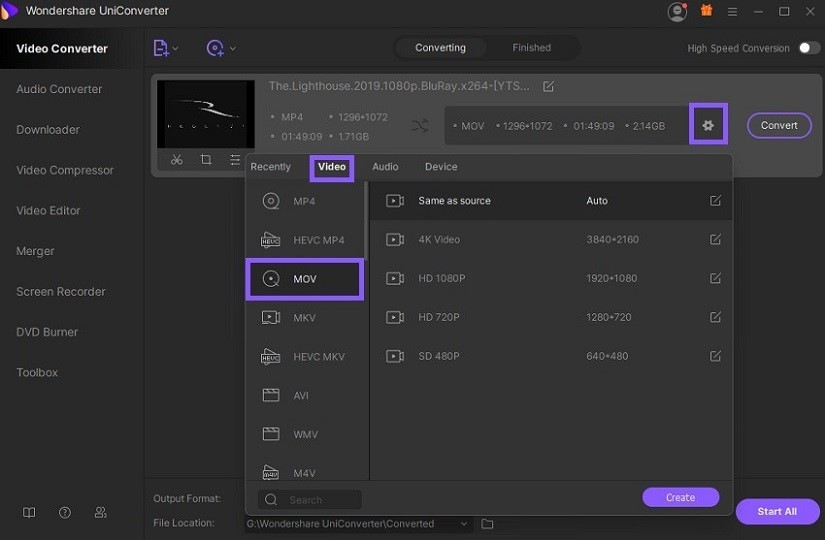Choose M4V format from the list
Image resolution: width=825 pixels, height=540 pixels.
coord(305,473)
